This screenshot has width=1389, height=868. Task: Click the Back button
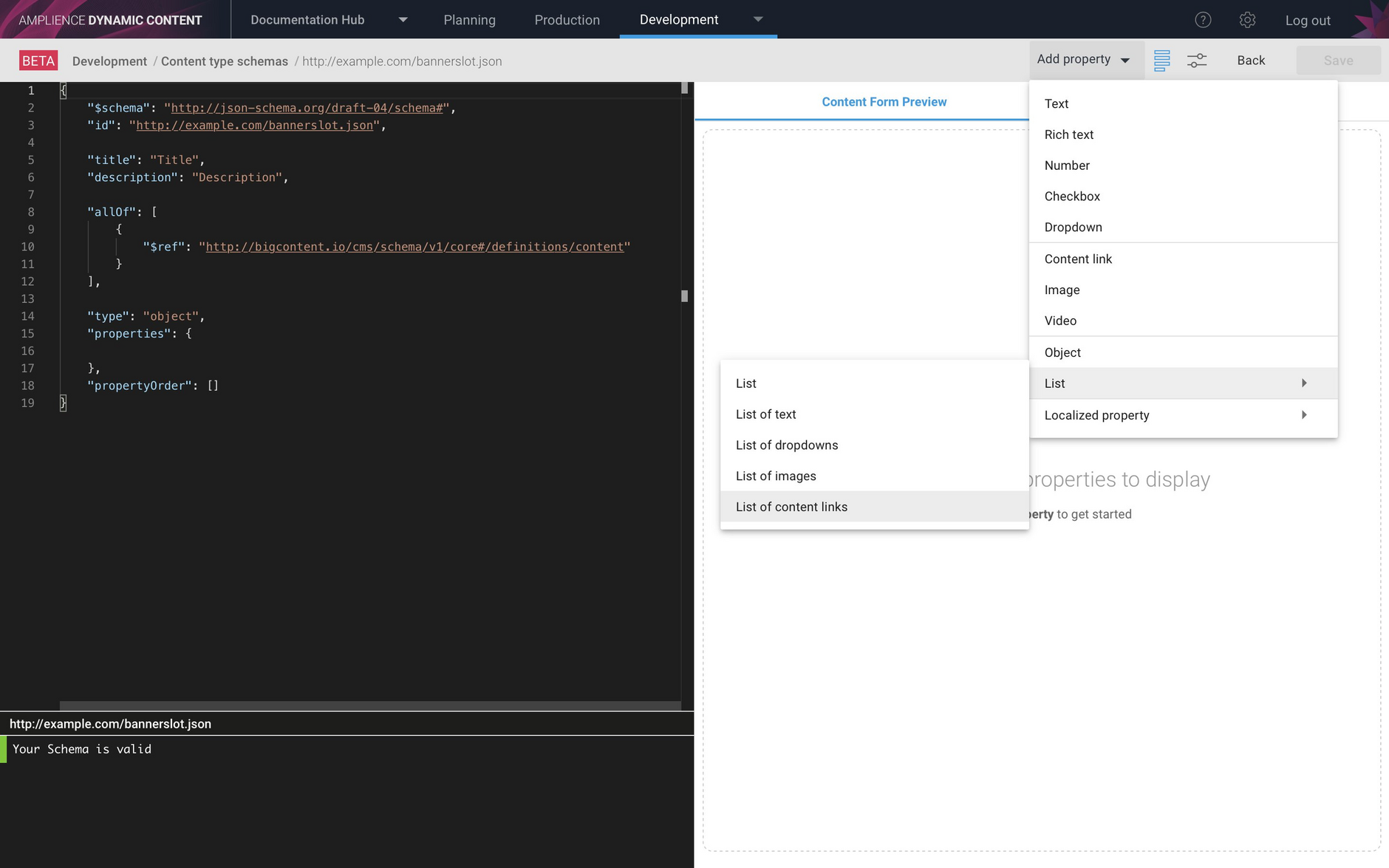click(x=1250, y=60)
